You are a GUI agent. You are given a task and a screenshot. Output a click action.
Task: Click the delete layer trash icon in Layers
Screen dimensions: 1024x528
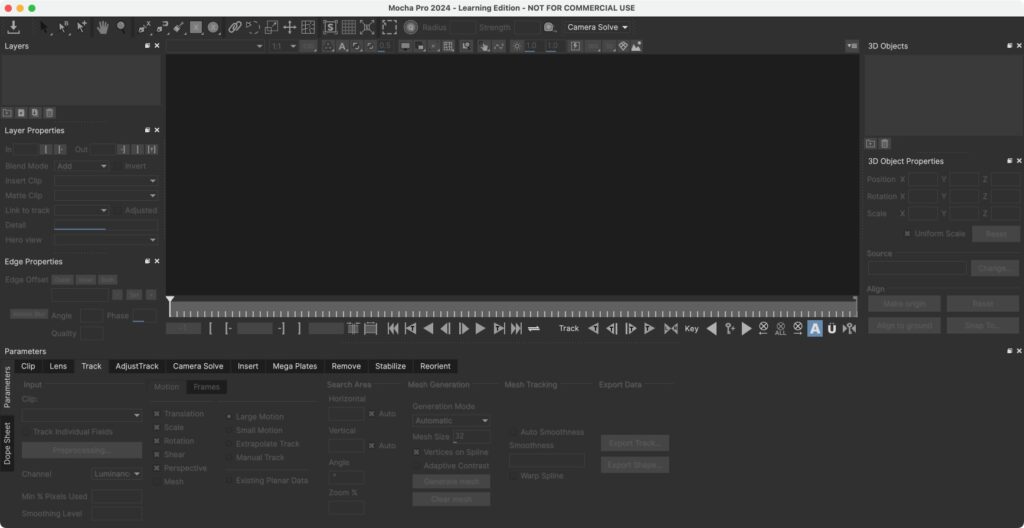pos(50,113)
